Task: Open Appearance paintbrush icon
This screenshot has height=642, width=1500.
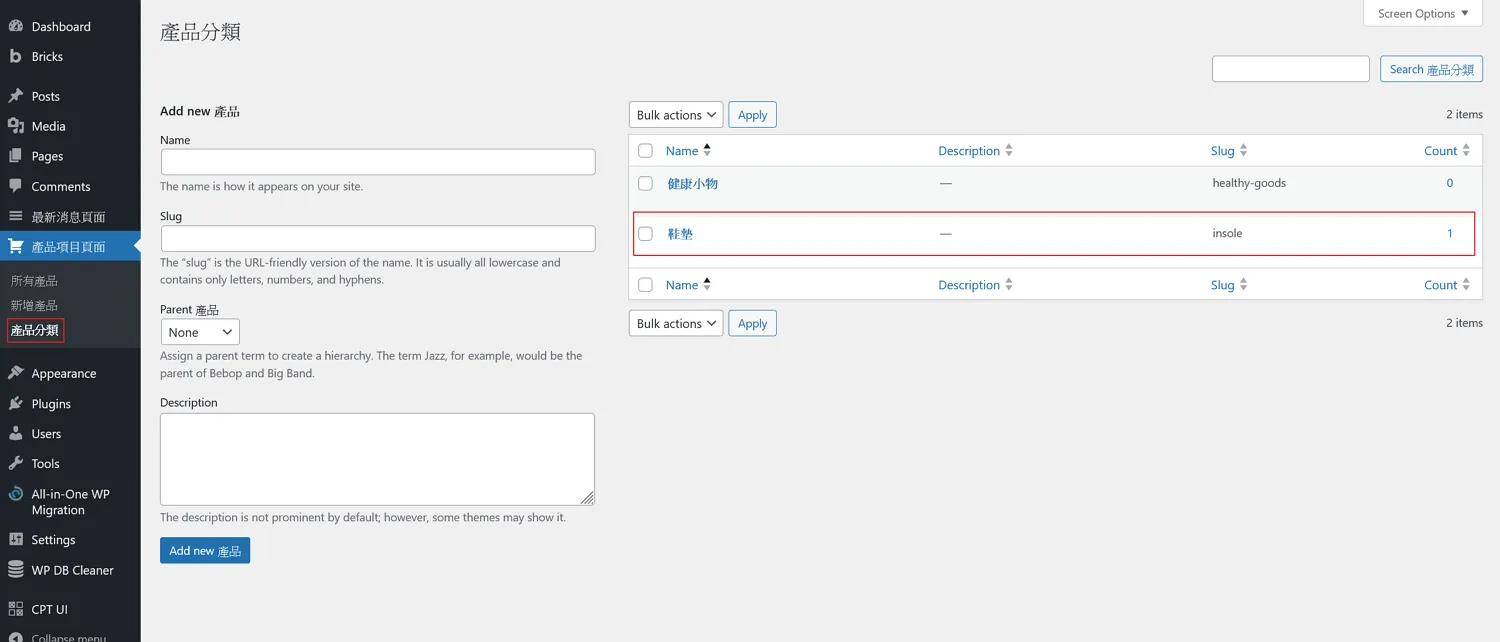Action: [15, 374]
